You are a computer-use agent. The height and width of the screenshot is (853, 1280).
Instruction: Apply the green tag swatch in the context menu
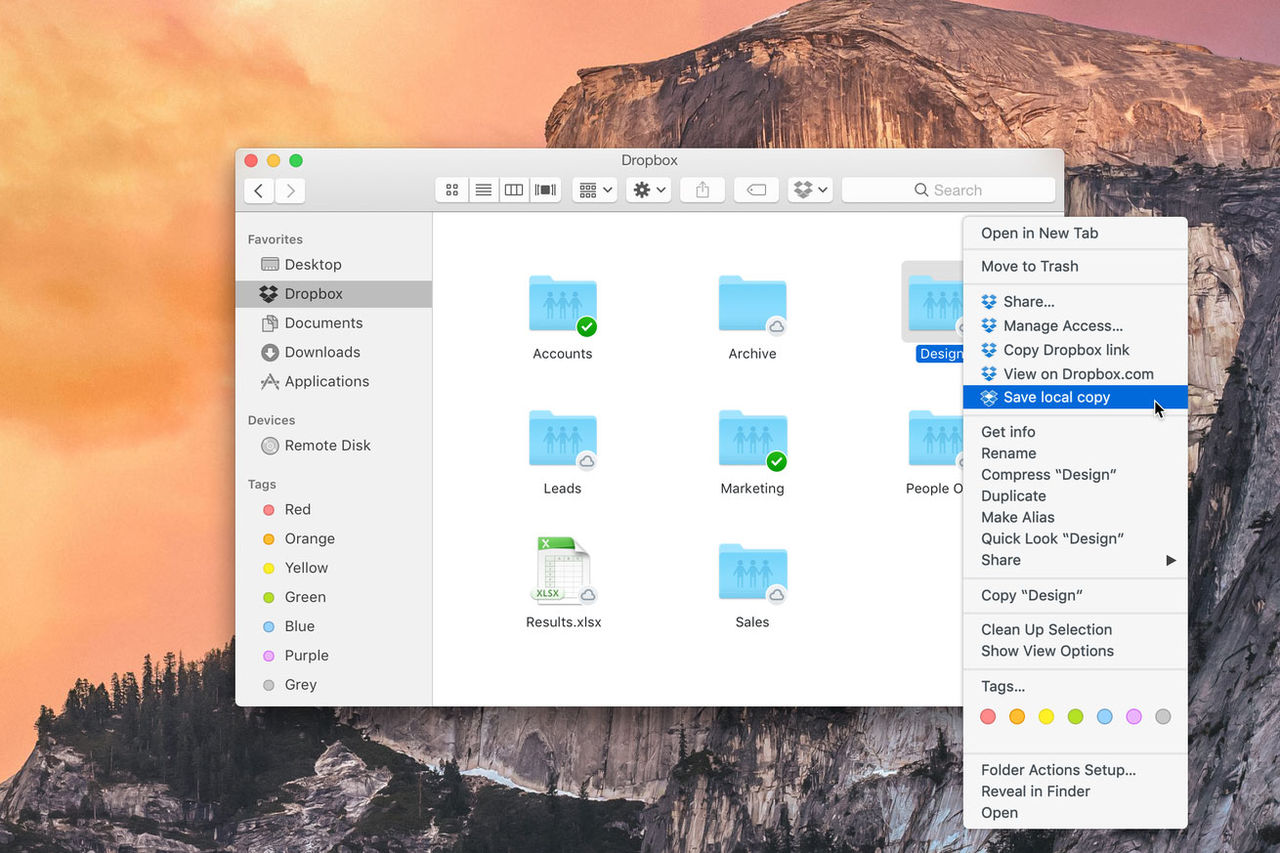[x=1075, y=717]
